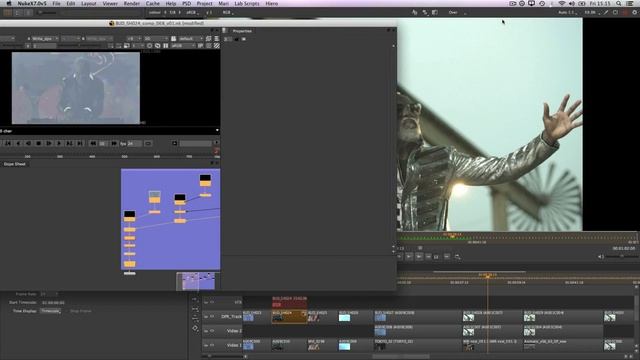Open the B input node dropdown

(x=100, y=38)
